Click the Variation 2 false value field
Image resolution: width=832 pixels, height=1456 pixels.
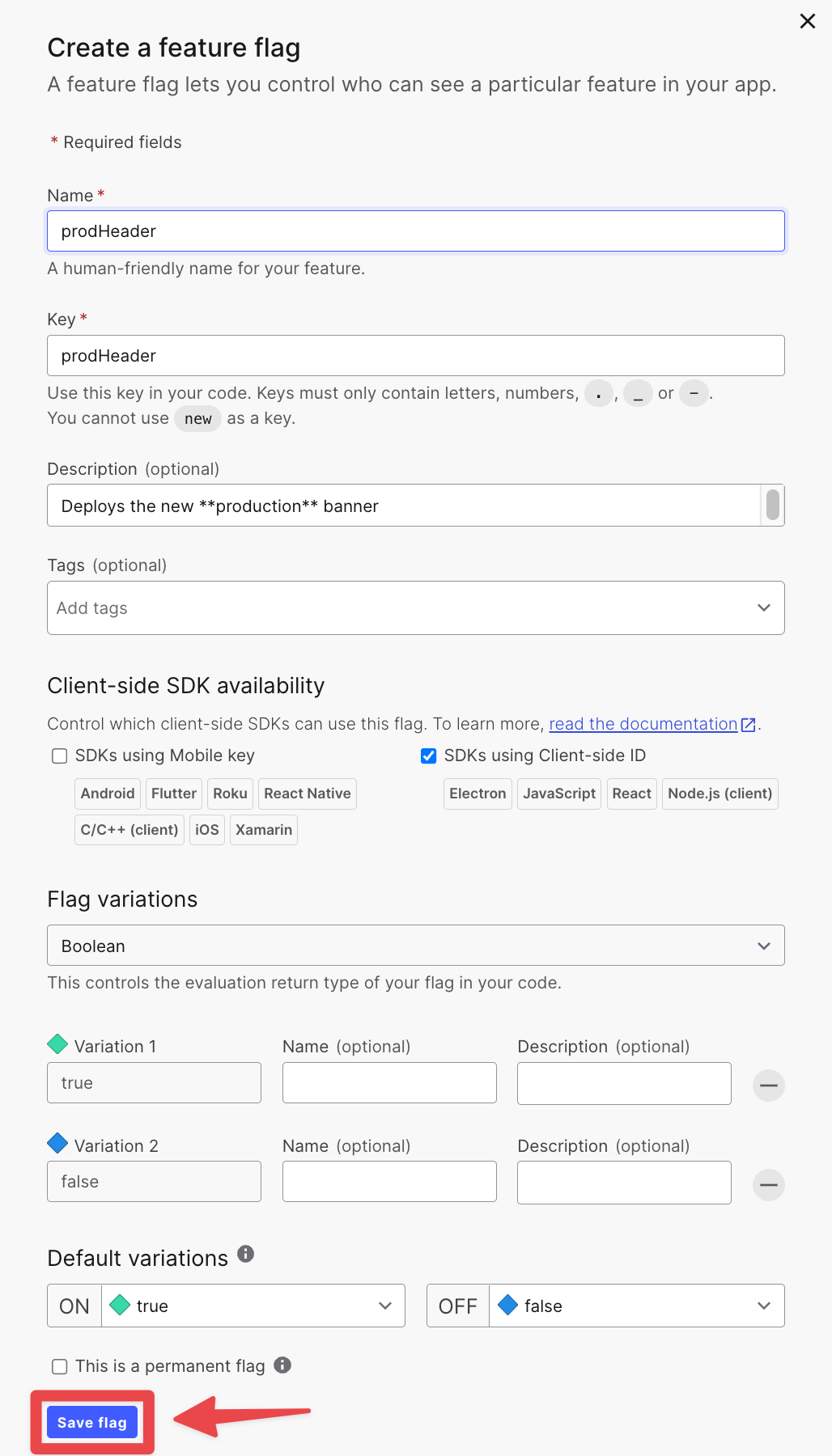tap(154, 1181)
